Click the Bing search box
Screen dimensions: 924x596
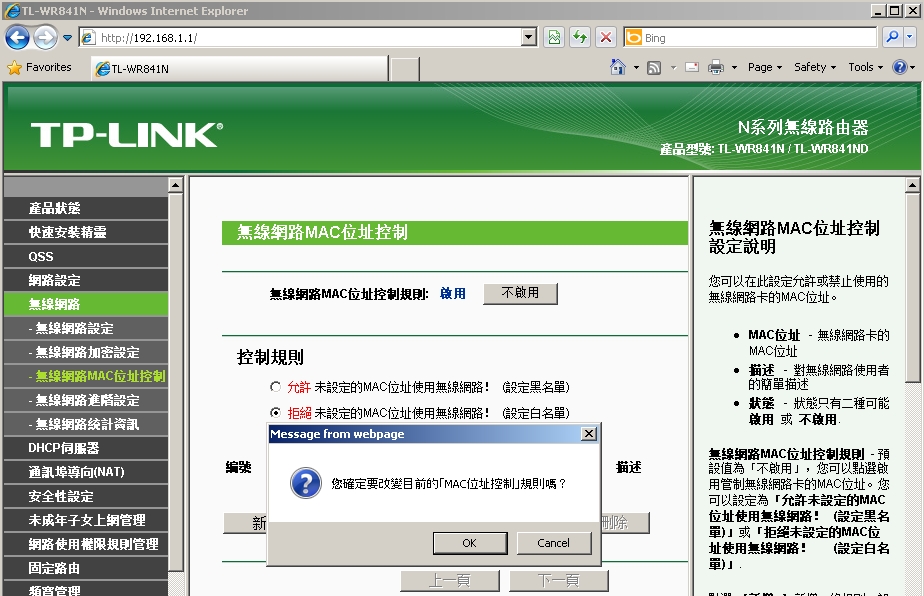[750, 38]
